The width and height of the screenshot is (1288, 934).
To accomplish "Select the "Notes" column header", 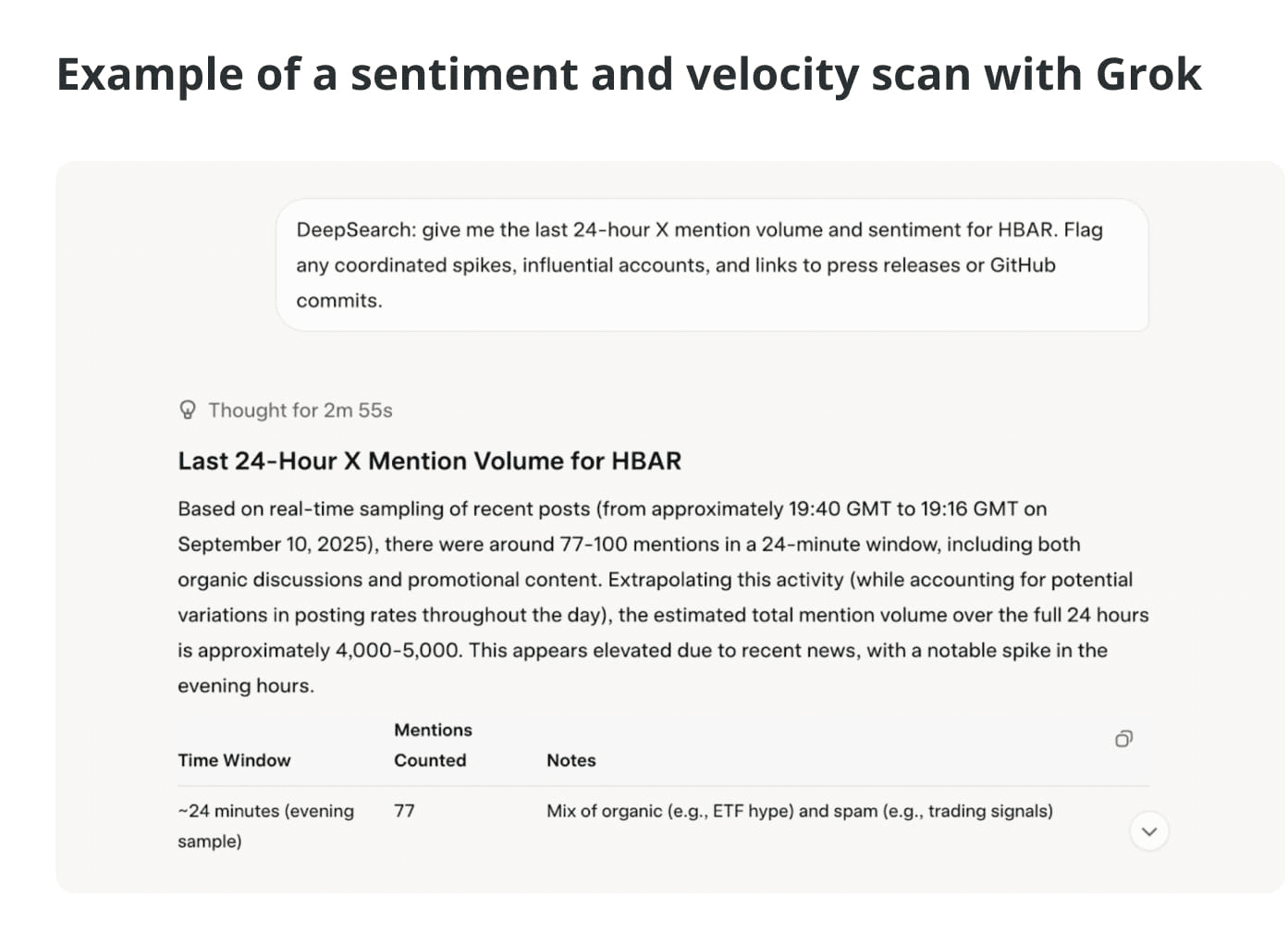I will pos(570,760).
